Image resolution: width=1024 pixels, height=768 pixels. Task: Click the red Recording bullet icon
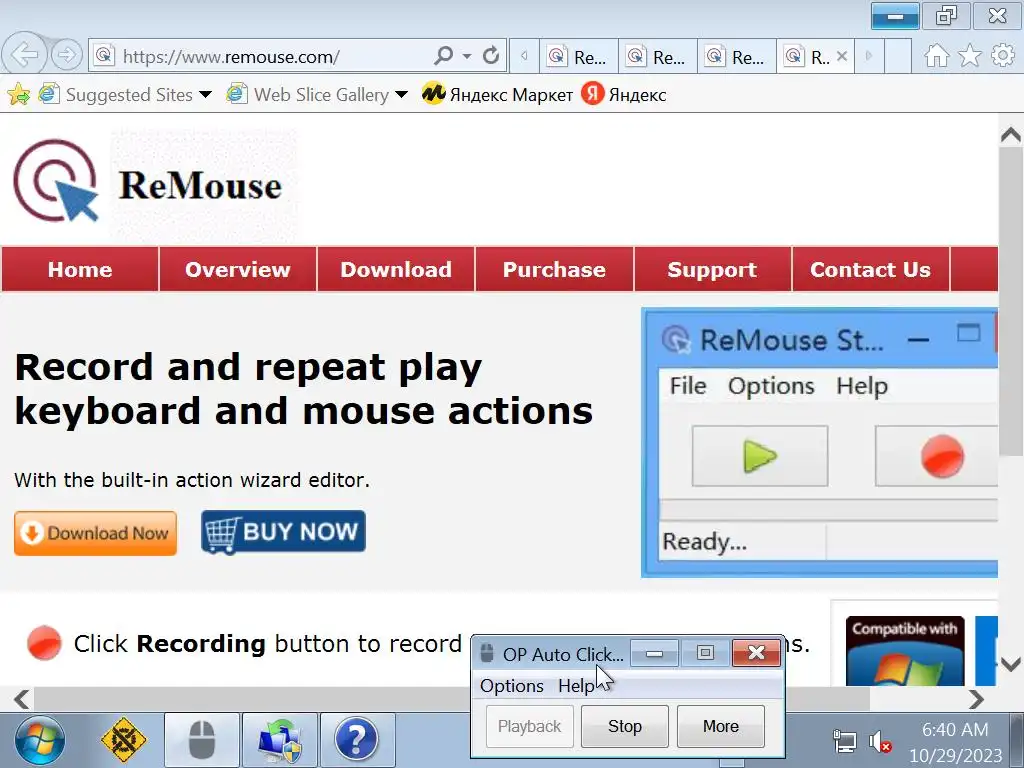(x=44, y=643)
